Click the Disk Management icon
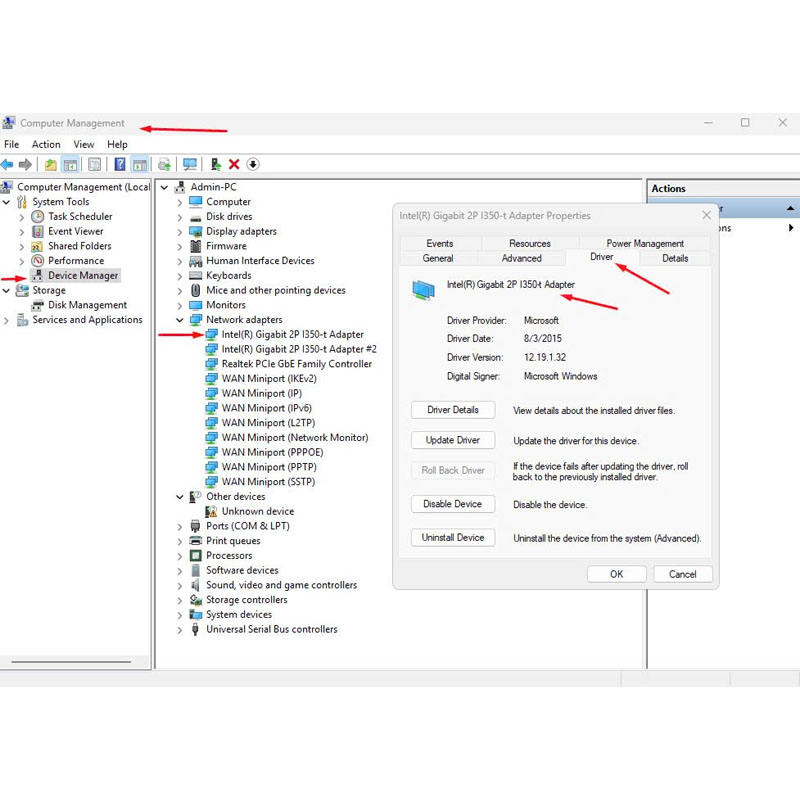 38,305
